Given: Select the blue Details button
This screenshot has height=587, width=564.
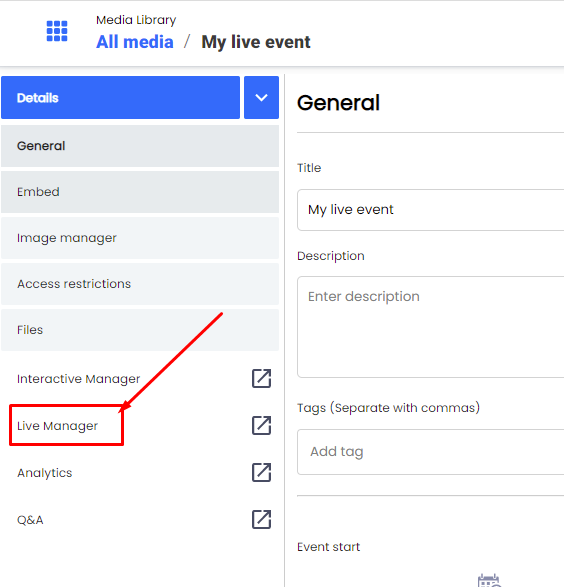Looking at the screenshot, I should (x=121, y=98).
